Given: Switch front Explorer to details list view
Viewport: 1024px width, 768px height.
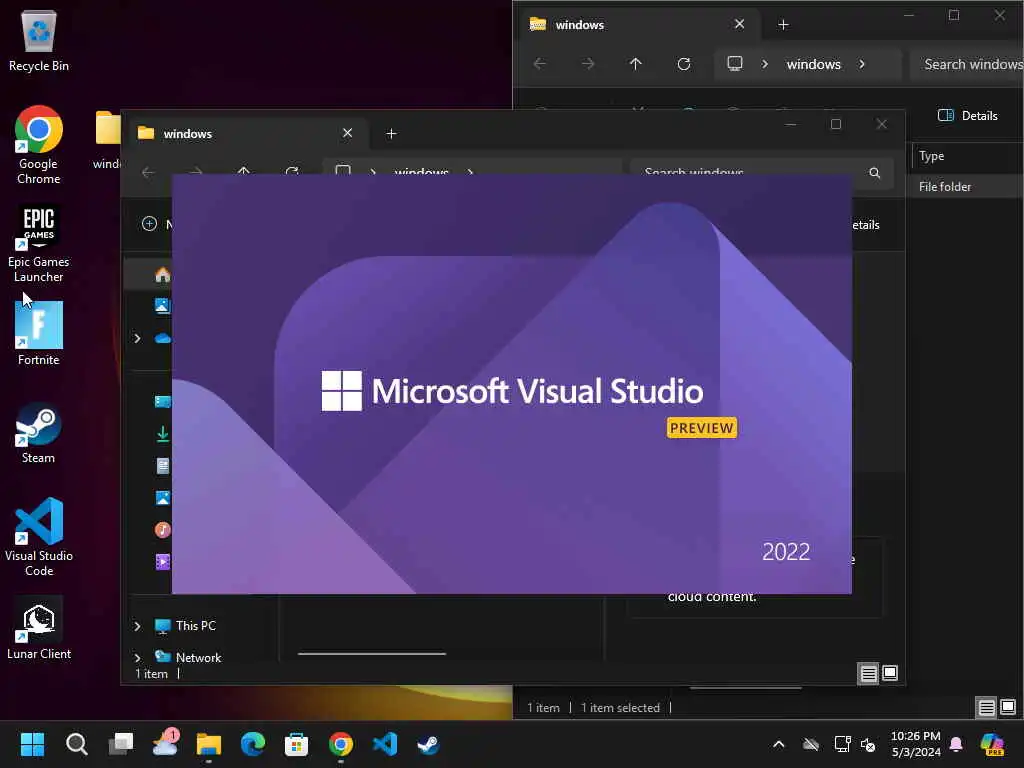Looking at the screenshot, I should [869, 673].
